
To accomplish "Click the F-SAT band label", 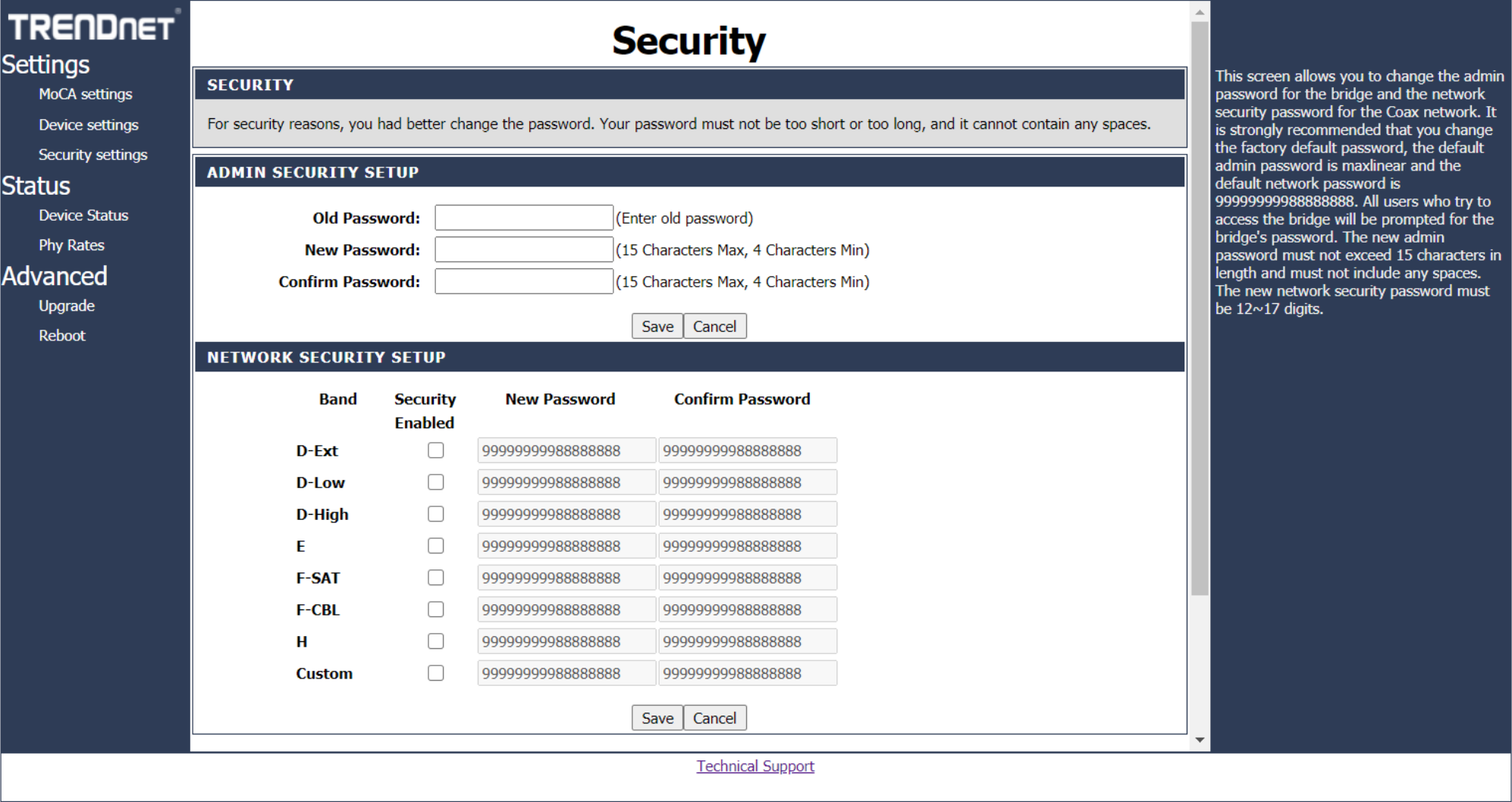I will point(318,578).
